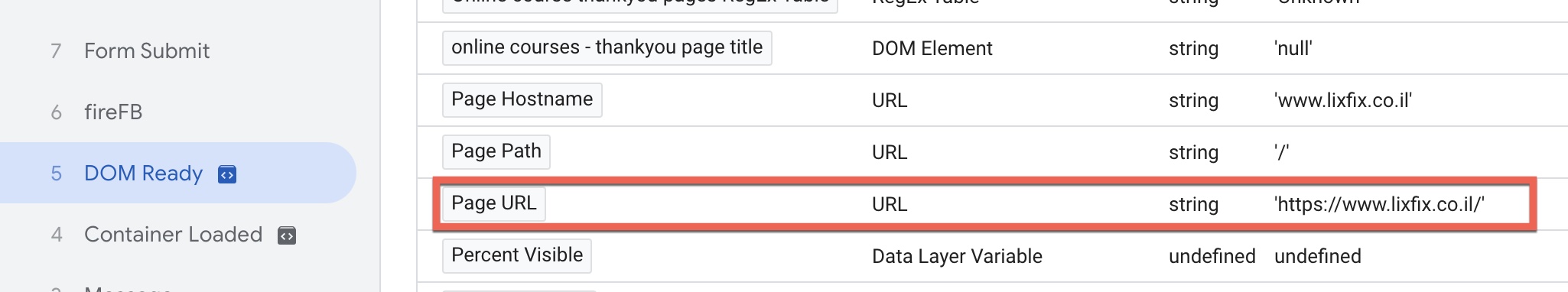Image resolution: width=1568 pixels, height=292 pixels.
Task: Open the Percent Visible variable chip
Action: [516, 255]
